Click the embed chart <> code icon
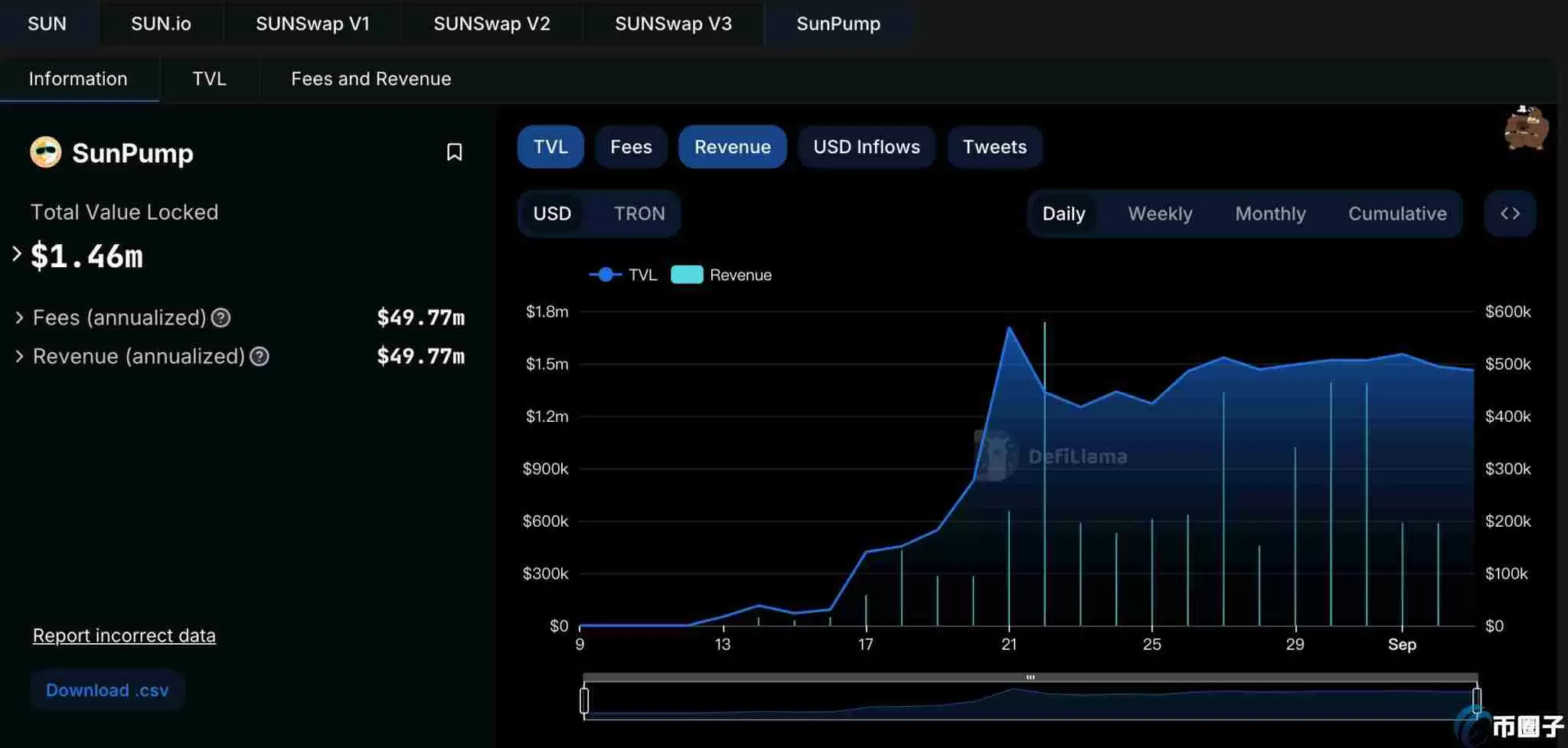The image size is (1568, 748). click(1511, 214)
